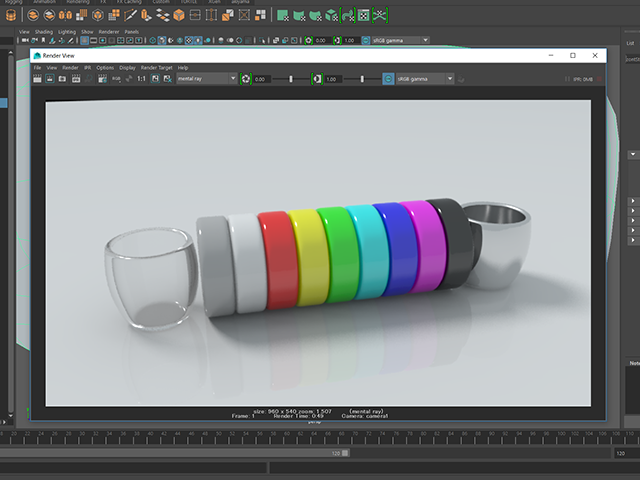
Task: Open renderer dropdown showing mental ray
Action: click(207, 78)
